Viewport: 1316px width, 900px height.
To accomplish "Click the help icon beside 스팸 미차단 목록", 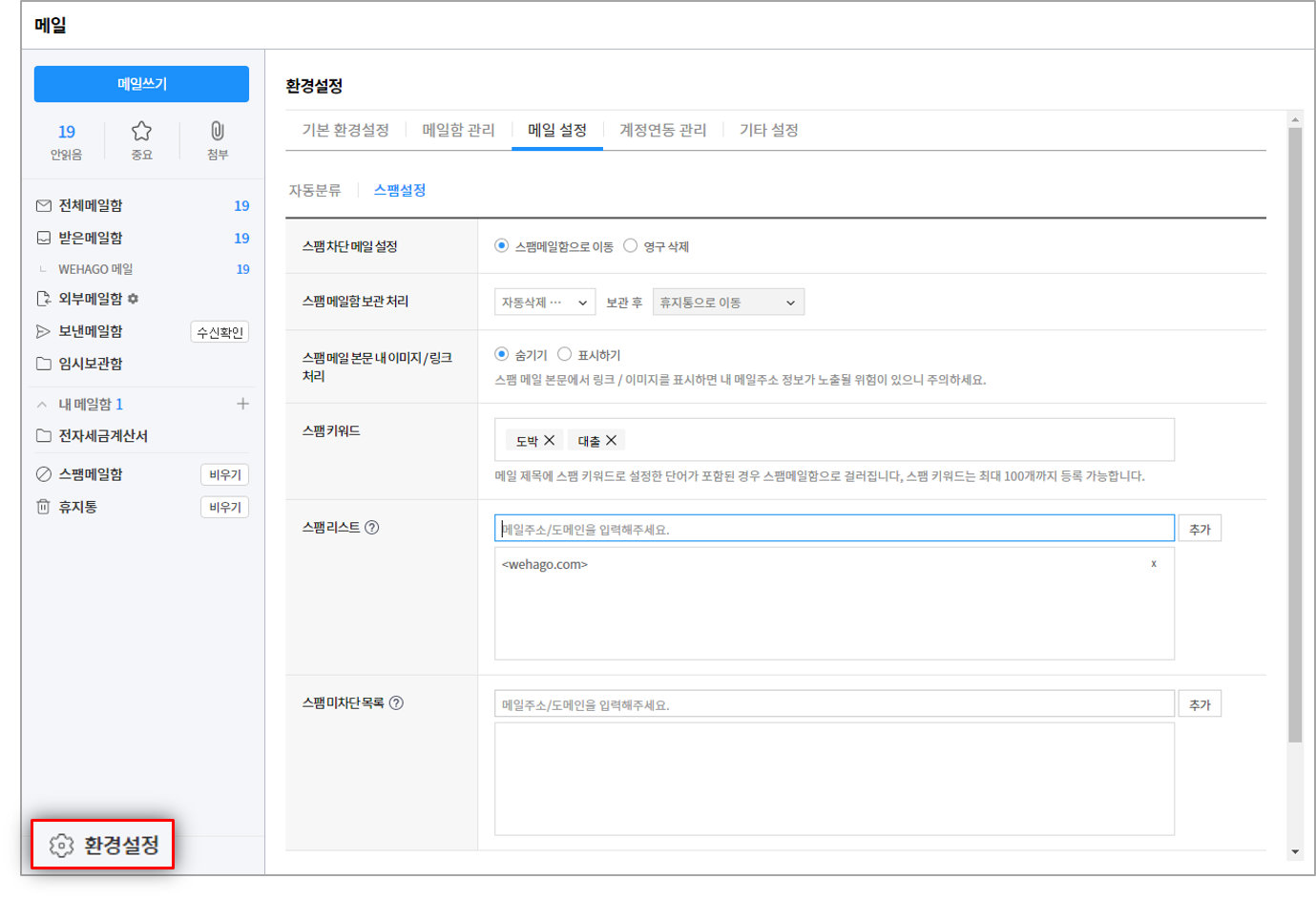I will pos(396,702).
